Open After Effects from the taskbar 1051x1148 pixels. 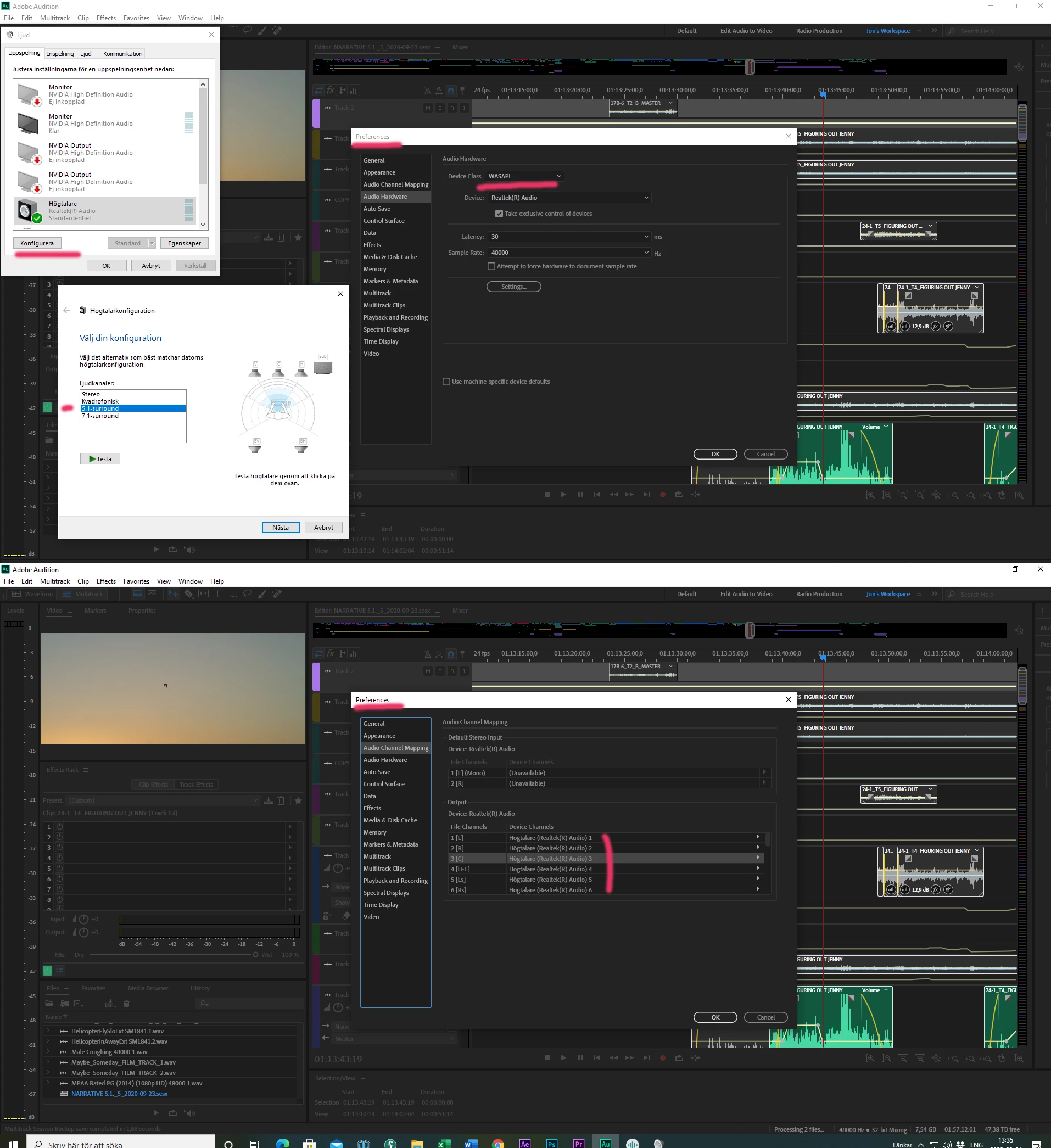tap(524, 1143)
